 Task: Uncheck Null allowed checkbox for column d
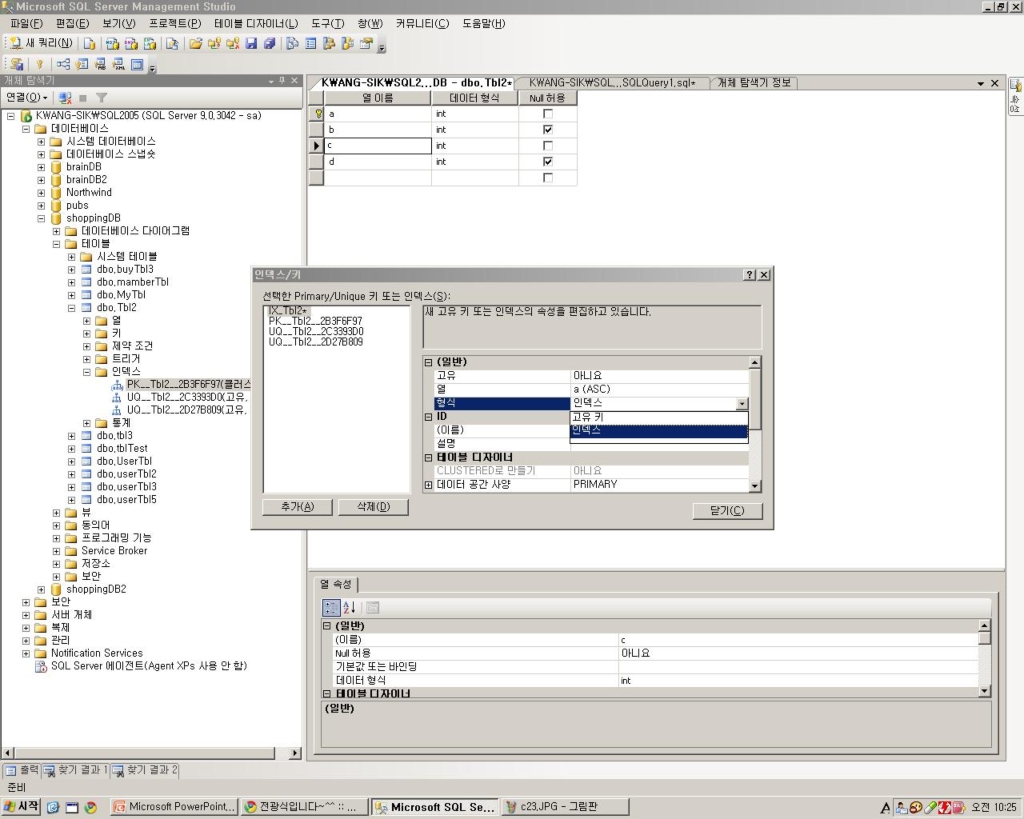coord(548,161)
